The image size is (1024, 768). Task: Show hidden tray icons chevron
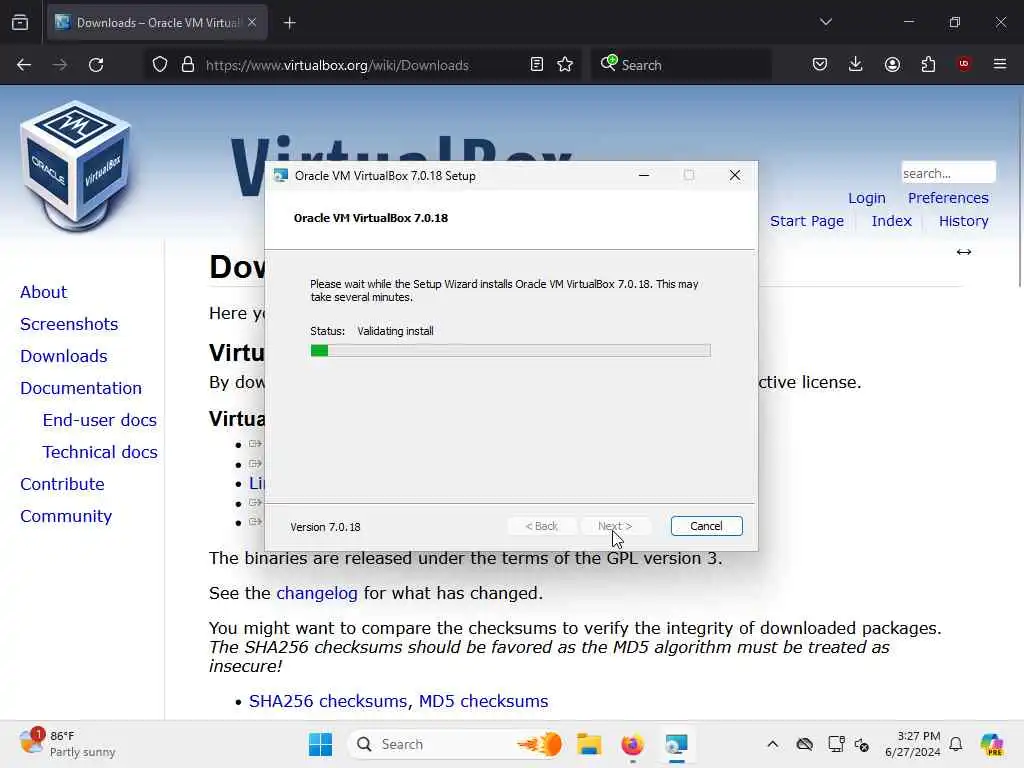point(772,744)
